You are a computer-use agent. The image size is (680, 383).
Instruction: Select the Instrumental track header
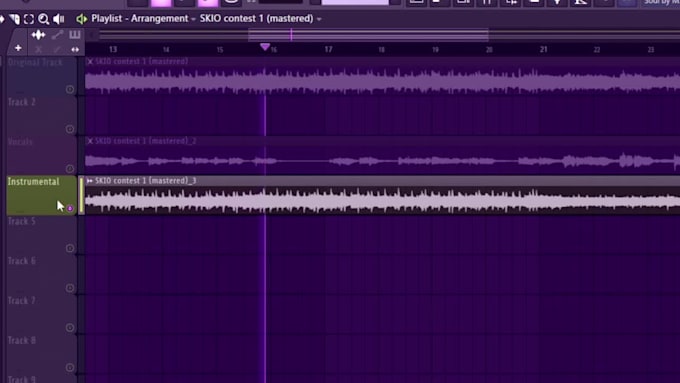coord(41,196)
